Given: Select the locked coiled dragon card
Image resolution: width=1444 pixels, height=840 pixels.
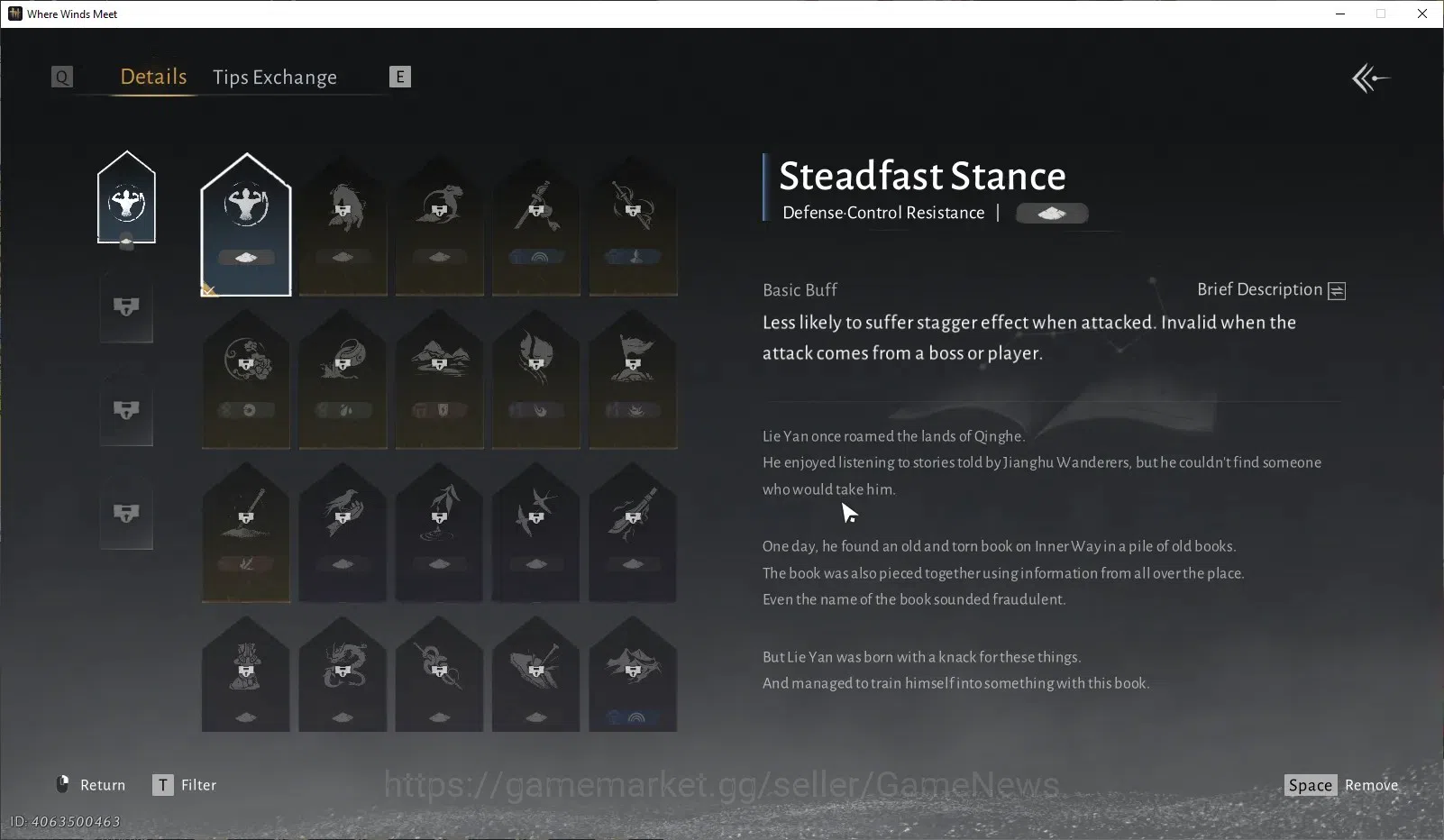Looking at the screenshot, I should point(343,674).
